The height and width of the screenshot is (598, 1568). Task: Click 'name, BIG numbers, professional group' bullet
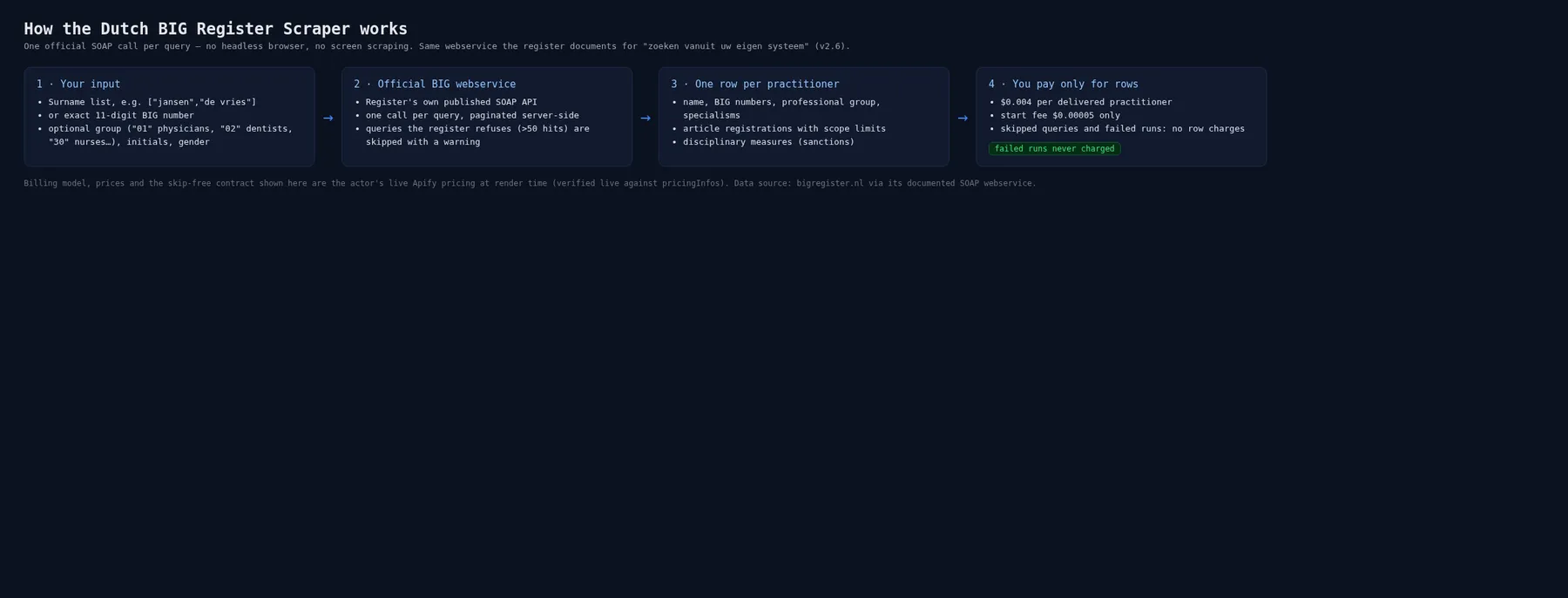[781, 109]
